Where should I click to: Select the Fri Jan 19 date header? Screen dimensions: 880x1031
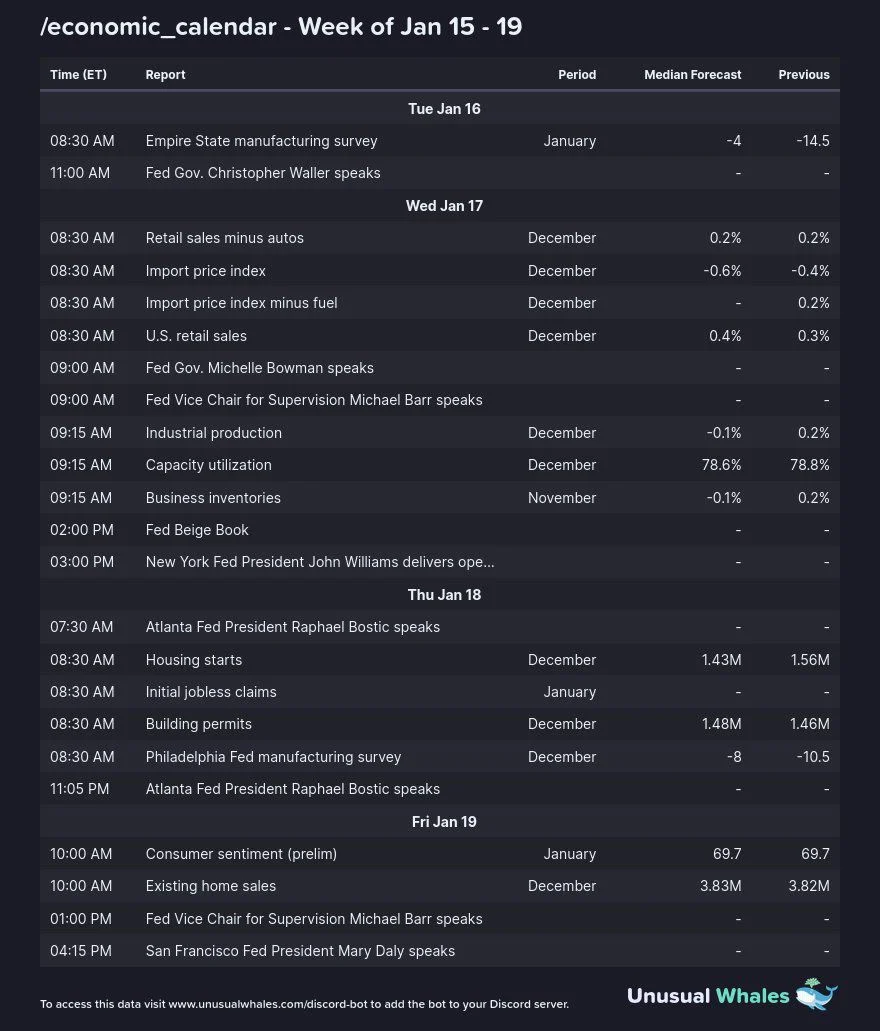444,822
